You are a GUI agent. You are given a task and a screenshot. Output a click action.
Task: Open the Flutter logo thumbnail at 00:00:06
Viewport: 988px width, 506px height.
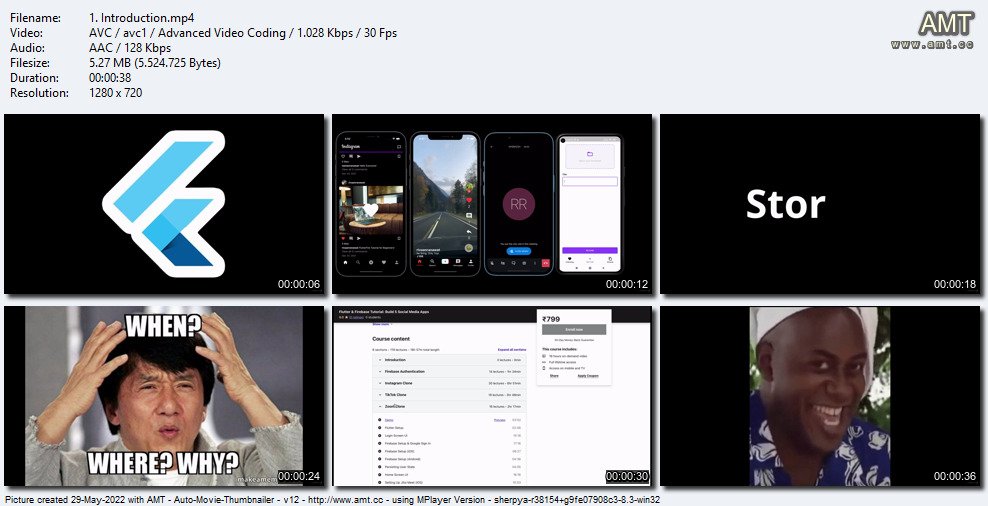pos(164,204)
